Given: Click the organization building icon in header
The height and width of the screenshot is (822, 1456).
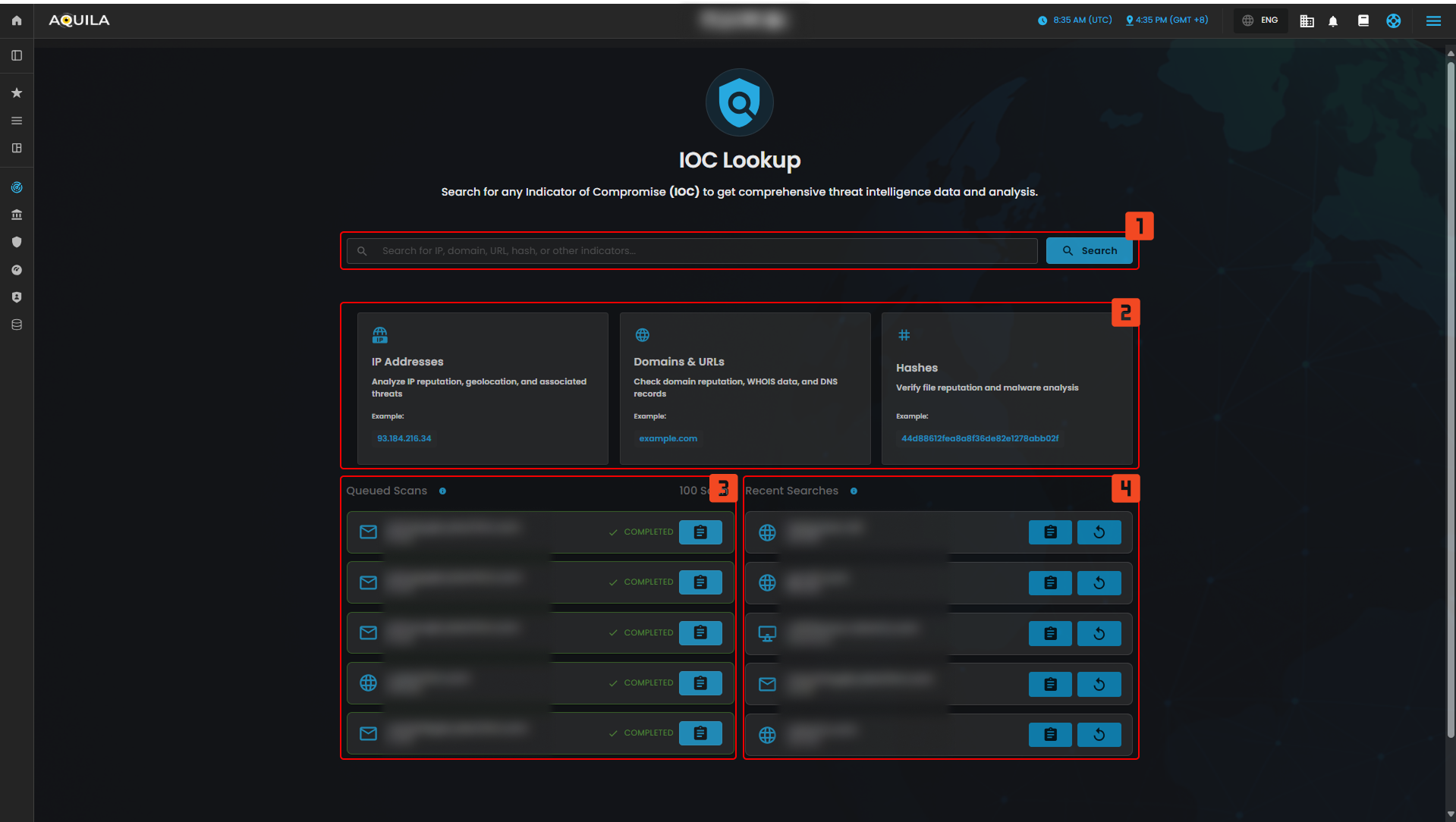Looking at the screenshot, I should [x=1307, y=21].
